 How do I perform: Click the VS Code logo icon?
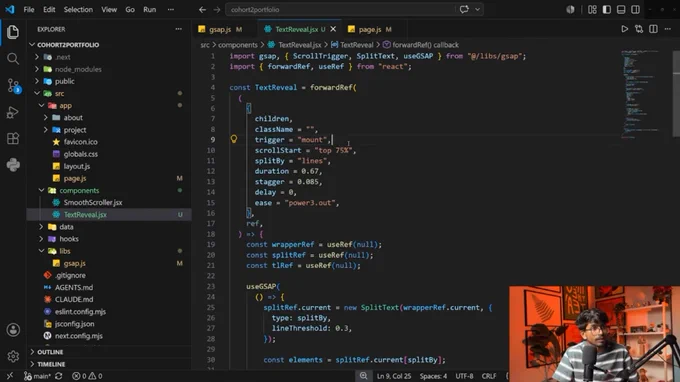point(10,9)
